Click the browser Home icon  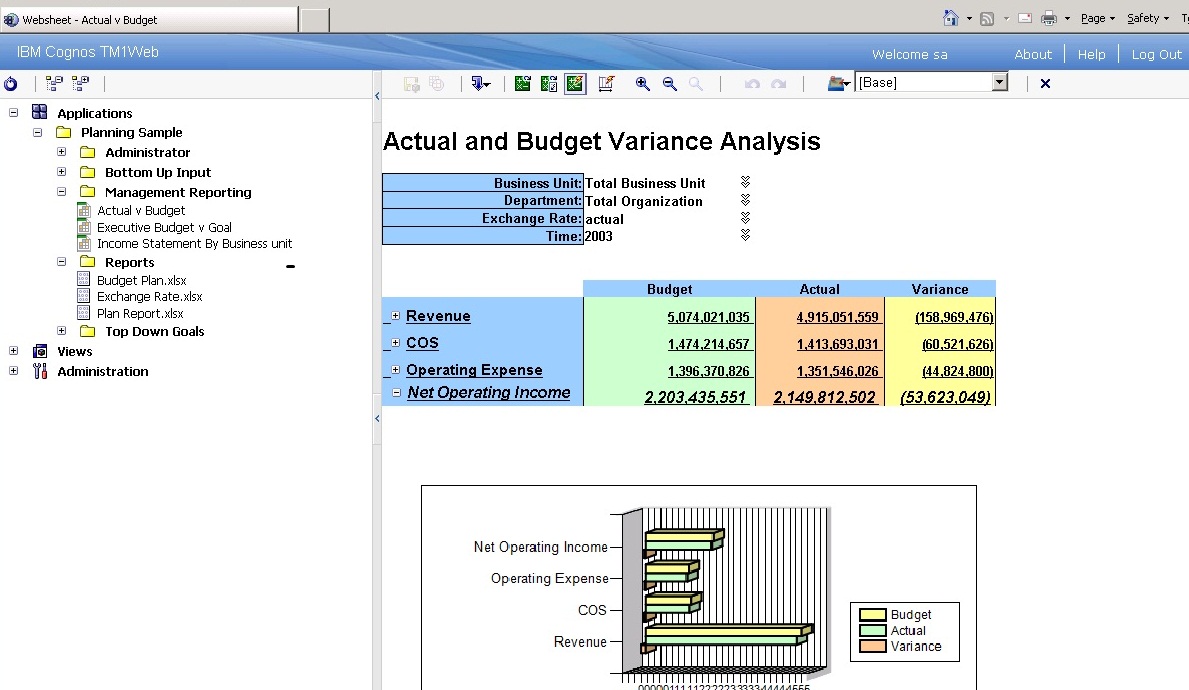[x=951, y=18]
